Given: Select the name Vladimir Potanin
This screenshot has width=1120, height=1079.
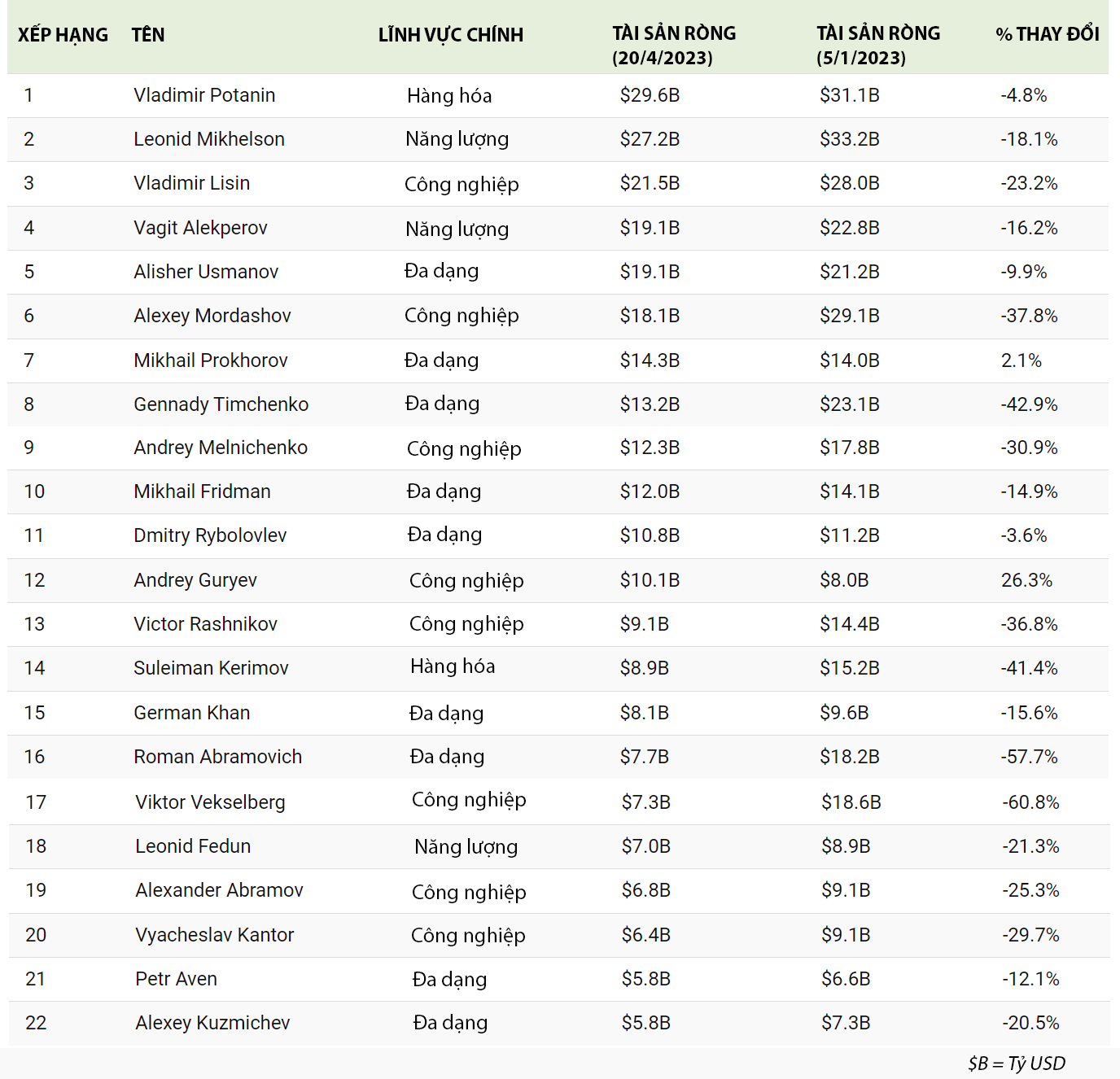Looking at the screenshot, I should point(204,95).
